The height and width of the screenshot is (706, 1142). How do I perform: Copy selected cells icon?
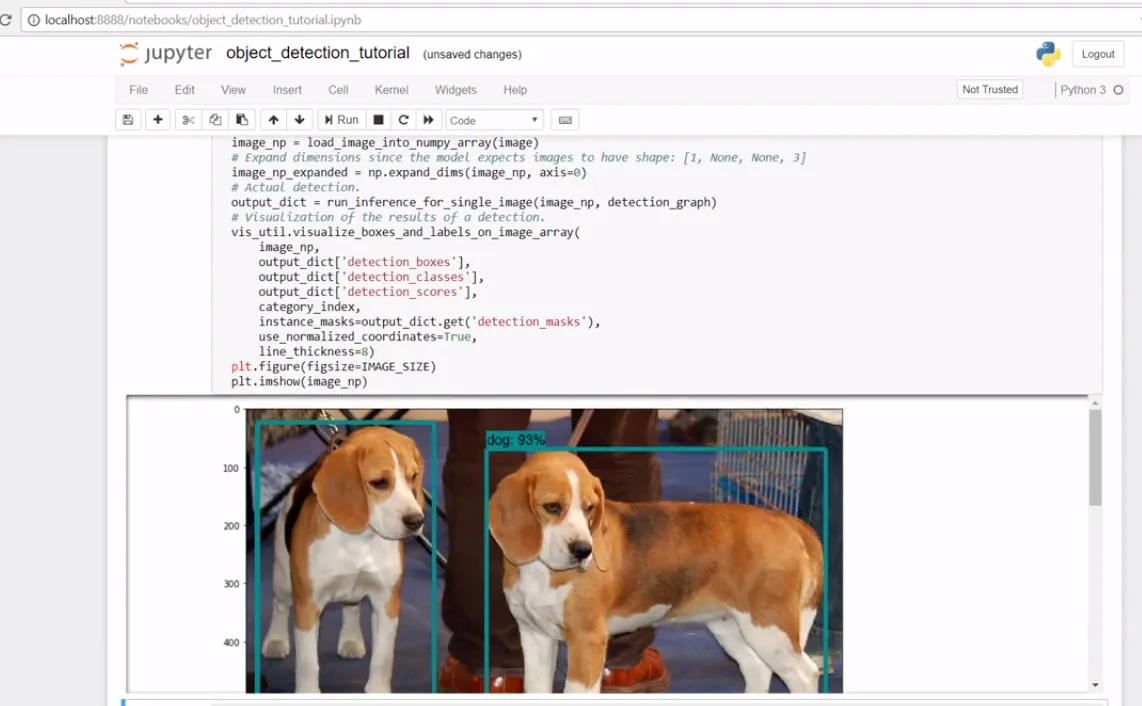215,119
